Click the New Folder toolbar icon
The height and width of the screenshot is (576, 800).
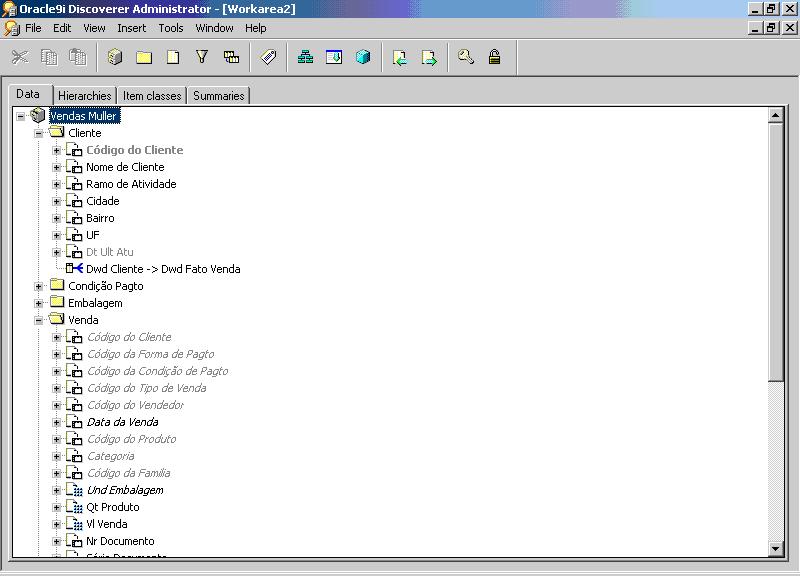(x=144, y=58)
